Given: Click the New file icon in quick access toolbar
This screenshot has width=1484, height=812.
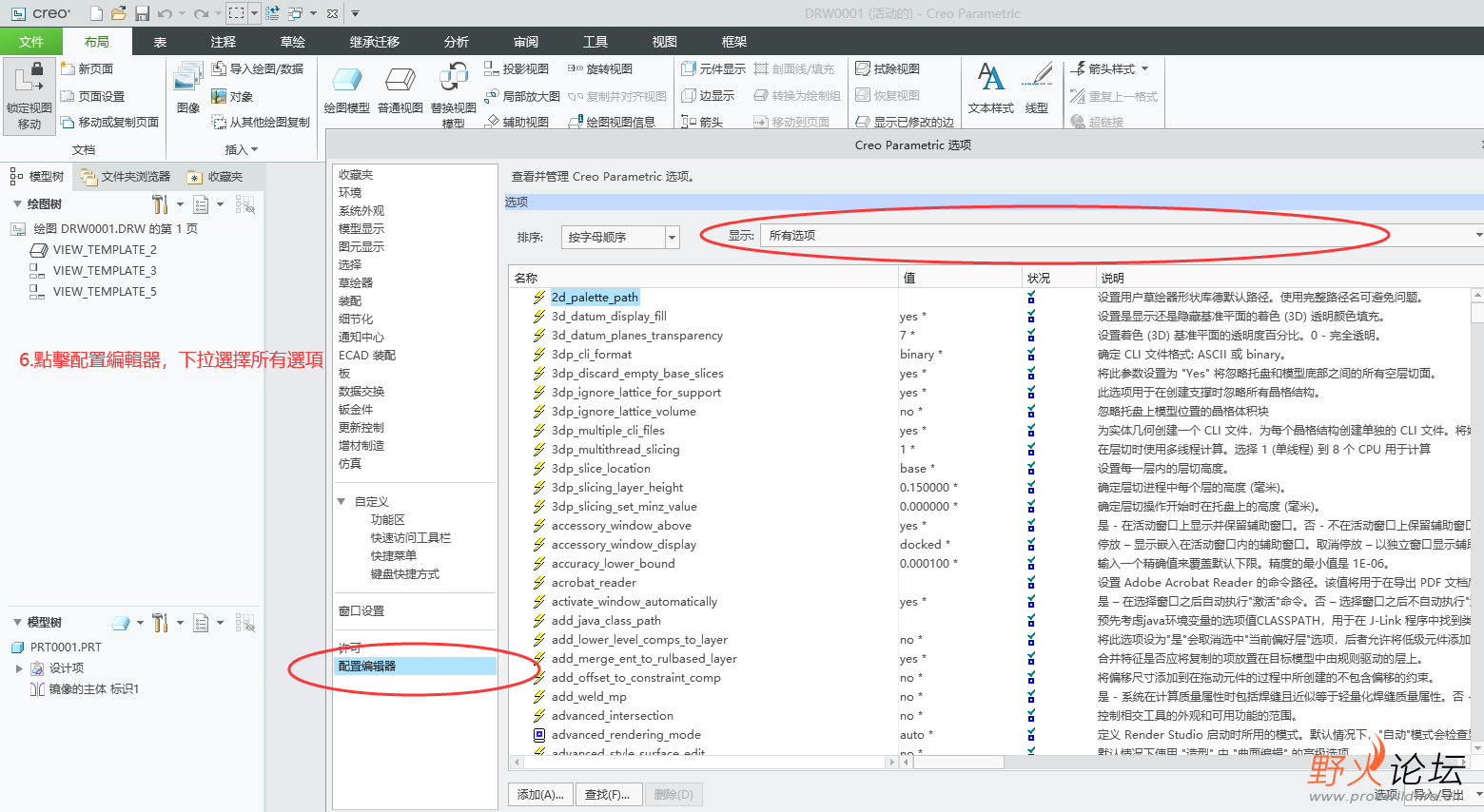Looking at the screenshot, I should pos(96,13).
